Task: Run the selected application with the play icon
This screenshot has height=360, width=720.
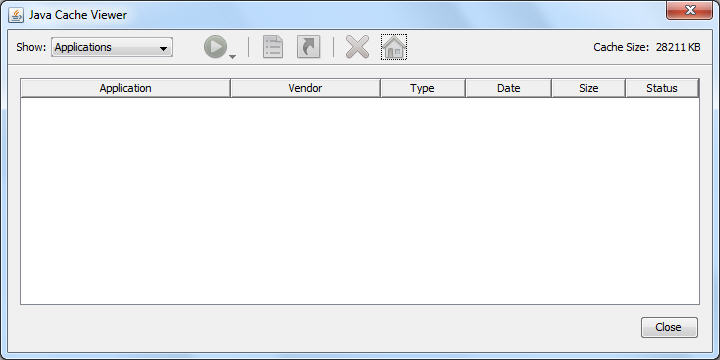Action: point(215,47)
